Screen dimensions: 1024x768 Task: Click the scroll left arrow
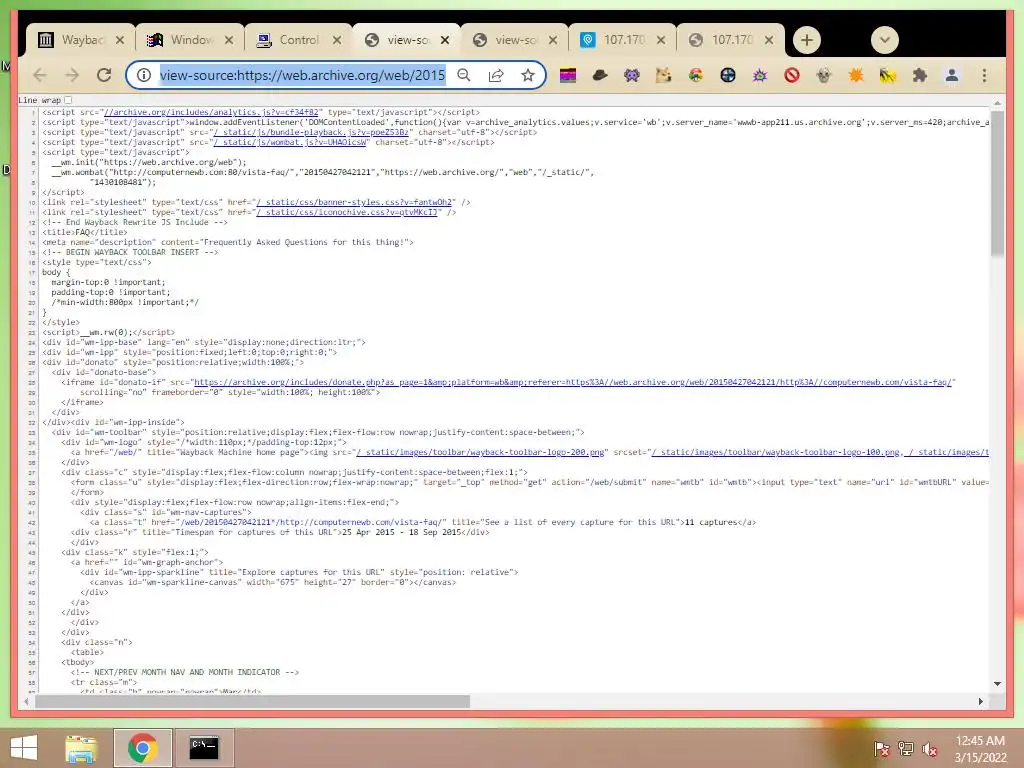click(26, 701)
